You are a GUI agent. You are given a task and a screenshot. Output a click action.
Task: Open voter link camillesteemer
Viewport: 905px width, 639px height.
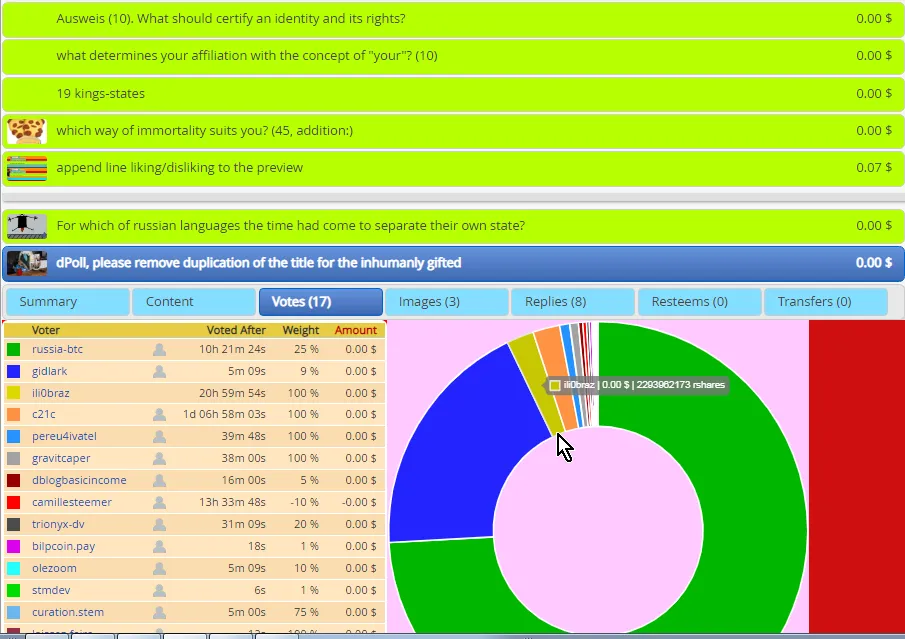click(x=72, y=502)
